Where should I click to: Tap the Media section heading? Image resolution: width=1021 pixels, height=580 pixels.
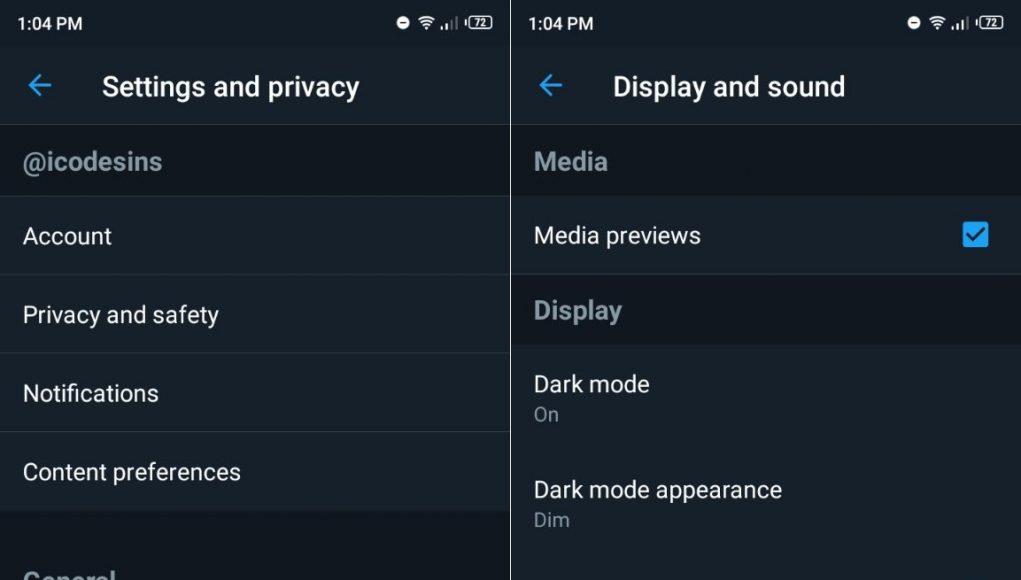click(x=570, y=161)
